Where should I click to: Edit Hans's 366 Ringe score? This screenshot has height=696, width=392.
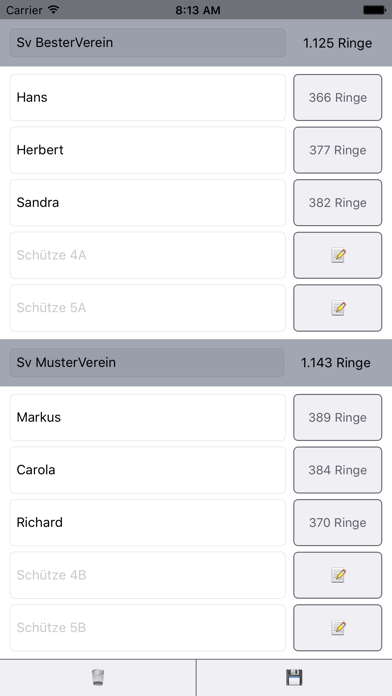pos(338,97)
